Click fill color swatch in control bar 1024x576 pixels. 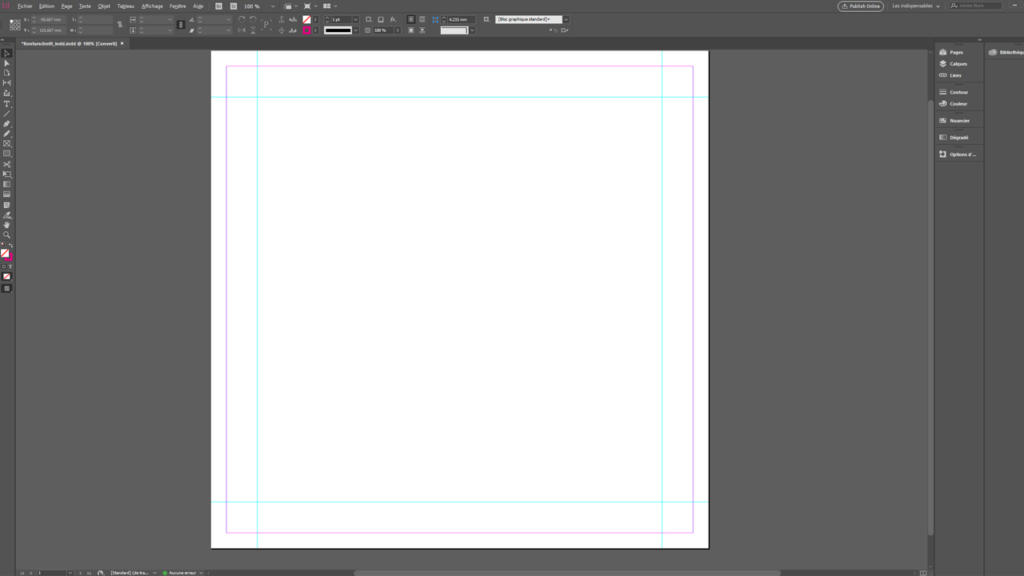tap(306, 20)
